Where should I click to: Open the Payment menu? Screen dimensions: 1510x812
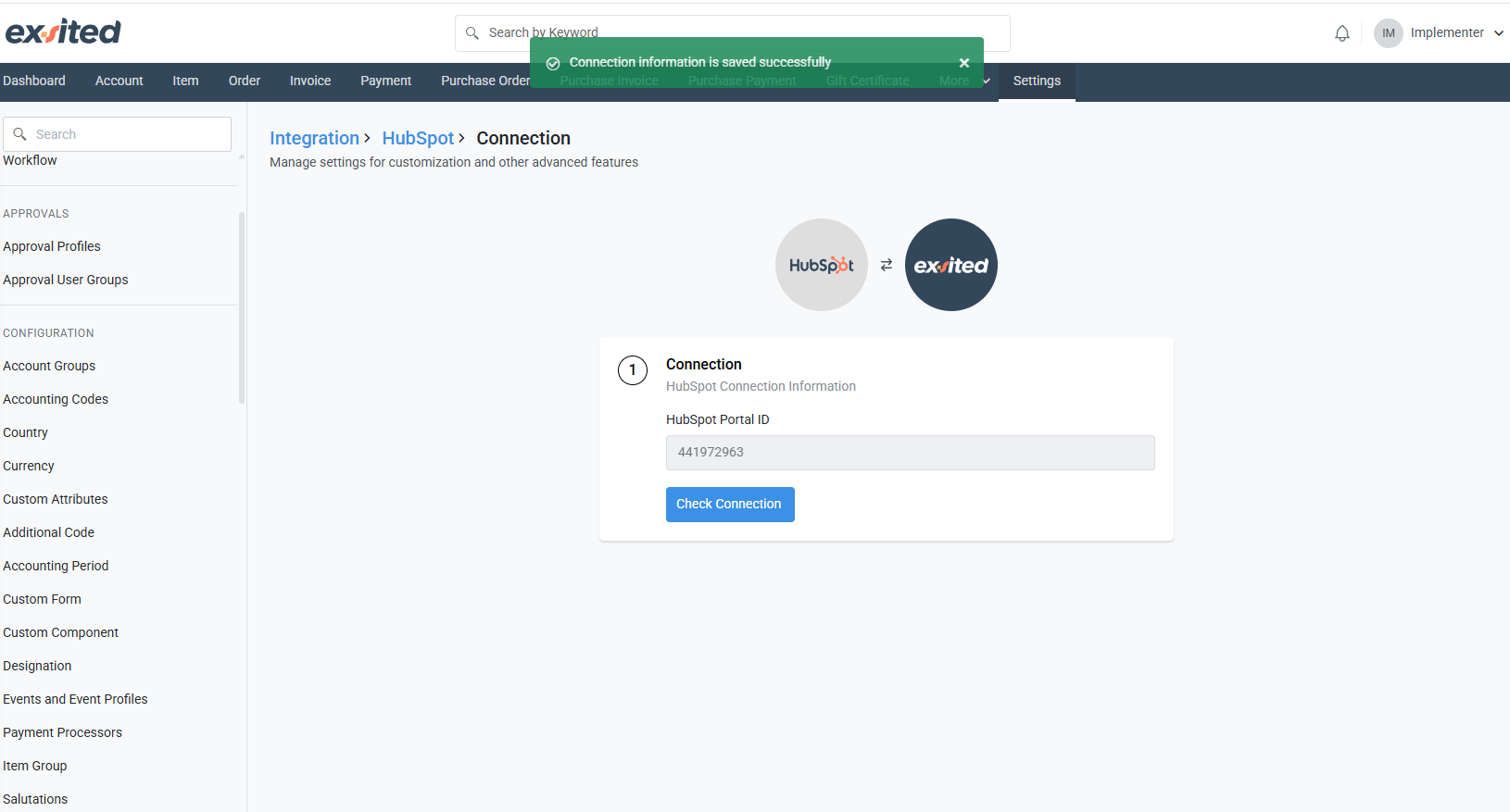tap(385, 81)
